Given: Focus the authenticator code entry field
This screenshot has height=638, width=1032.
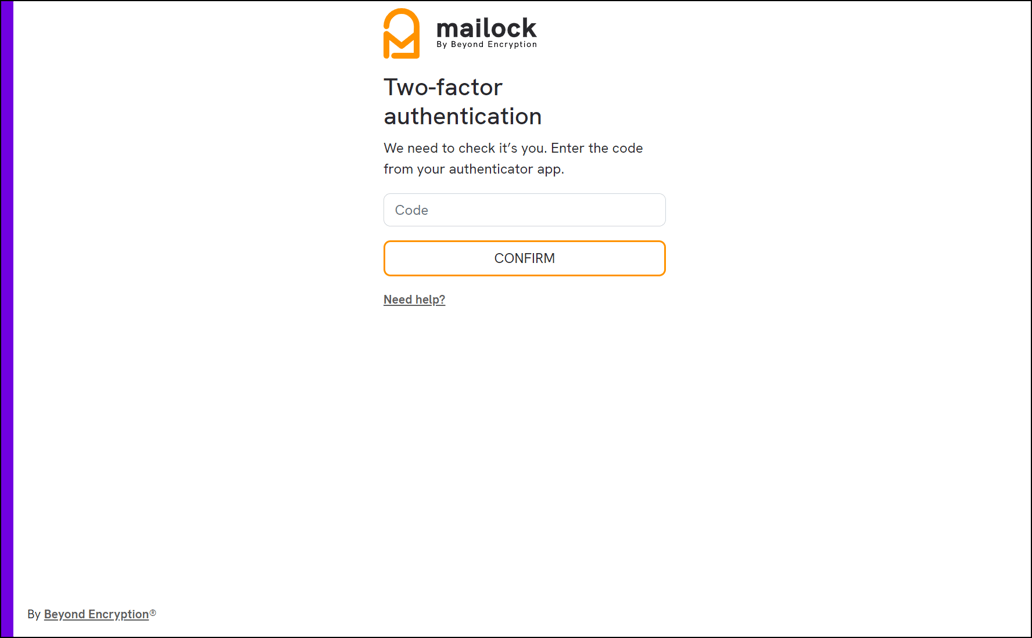Looking at the screenshot, I should (x=524, y=210).
